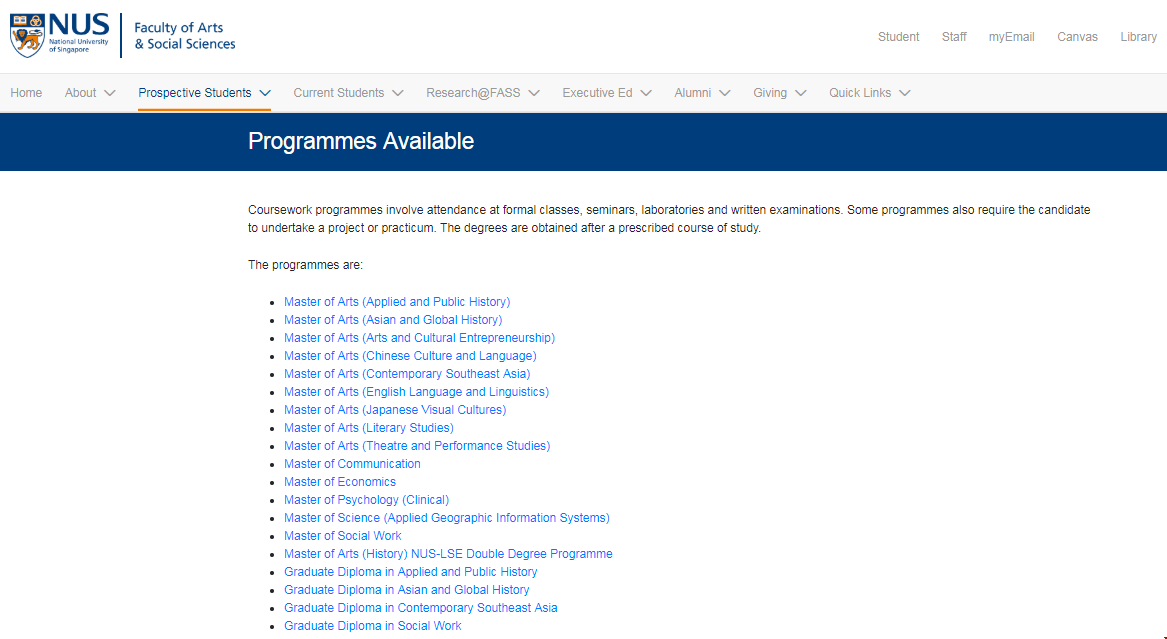Screen dimensions: 1167x639
Task: Click the Student link in header
Action: pyautogui.click(x=898, y=37)
